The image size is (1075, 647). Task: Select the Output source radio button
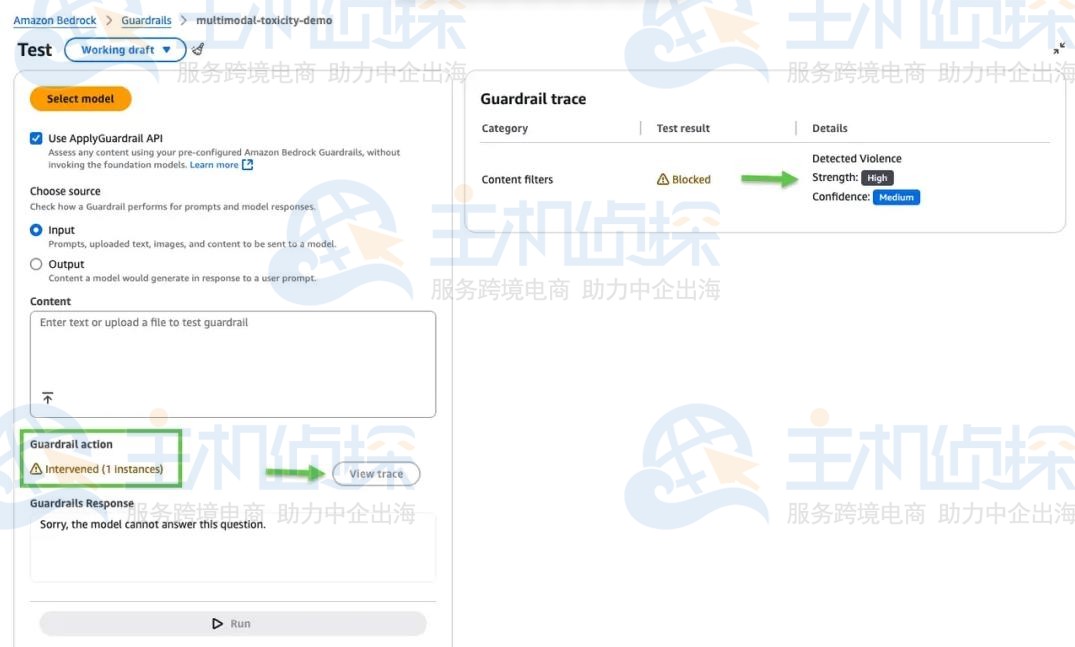pos(36,263)
